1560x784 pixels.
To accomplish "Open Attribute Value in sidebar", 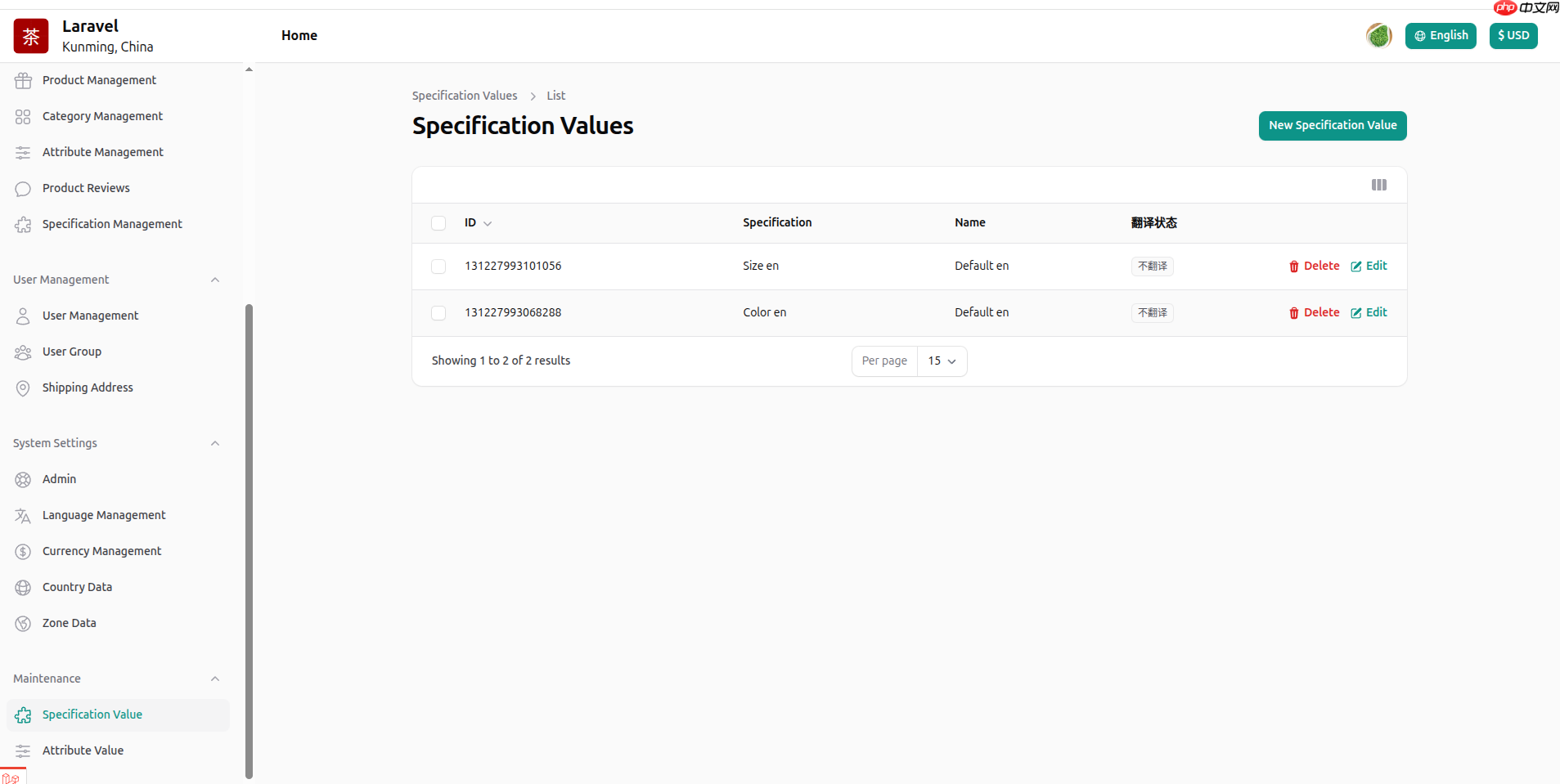I will (x=83, y=750).
